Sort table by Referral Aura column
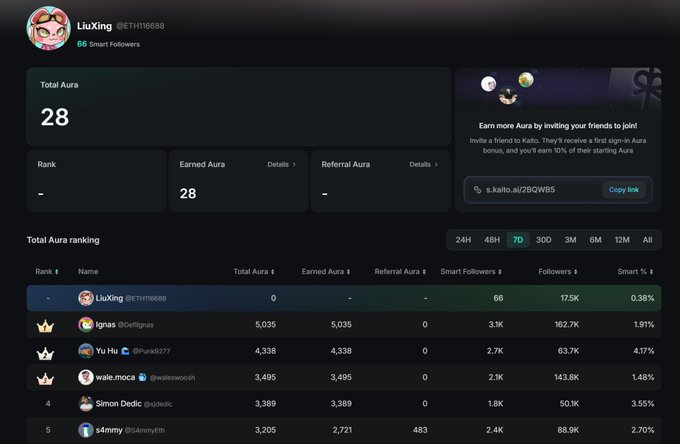The width and height of the screenshot is (680, 444). pyautogui.click(x=400, y=271)
